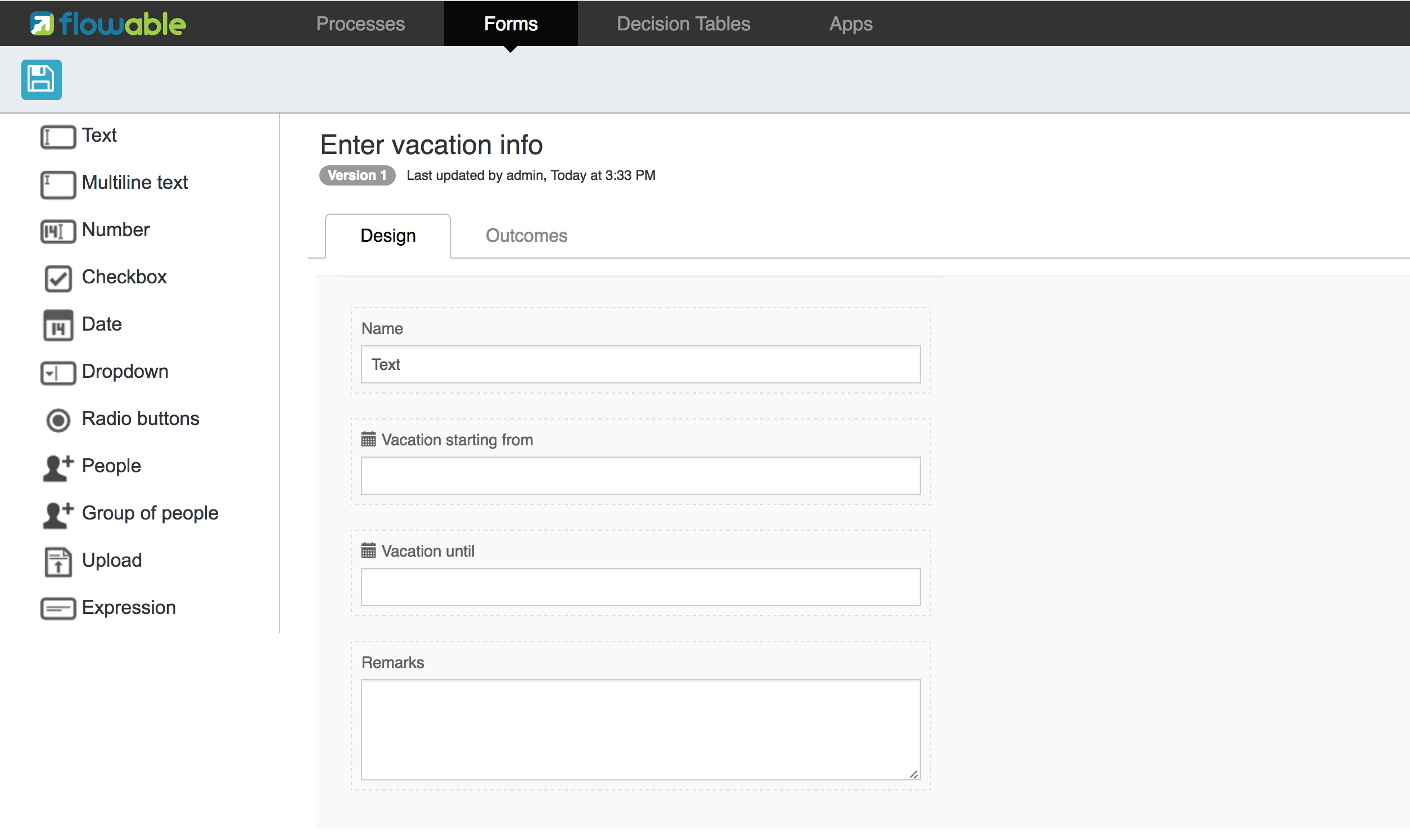
Task: Click the 'Expression' palette label
Action: [129, 608]
